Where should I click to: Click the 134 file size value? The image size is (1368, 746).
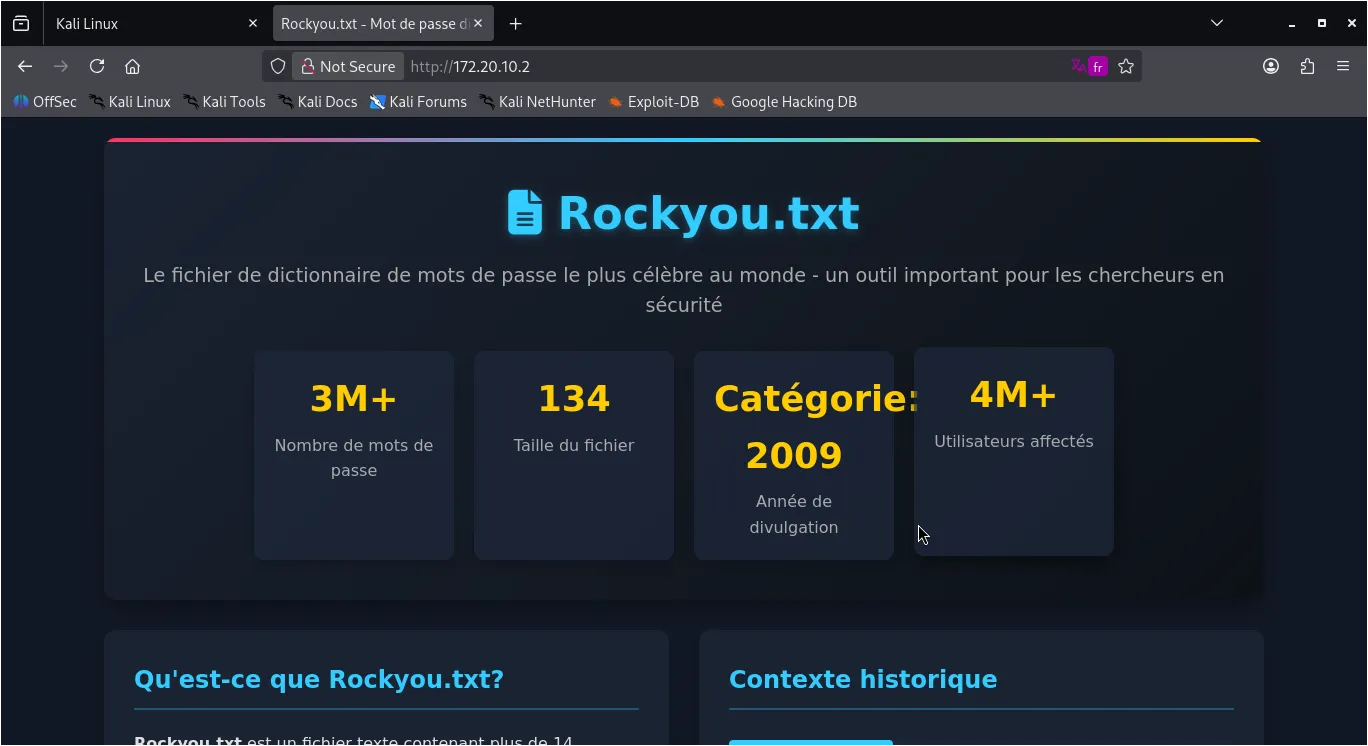point(574,398)
